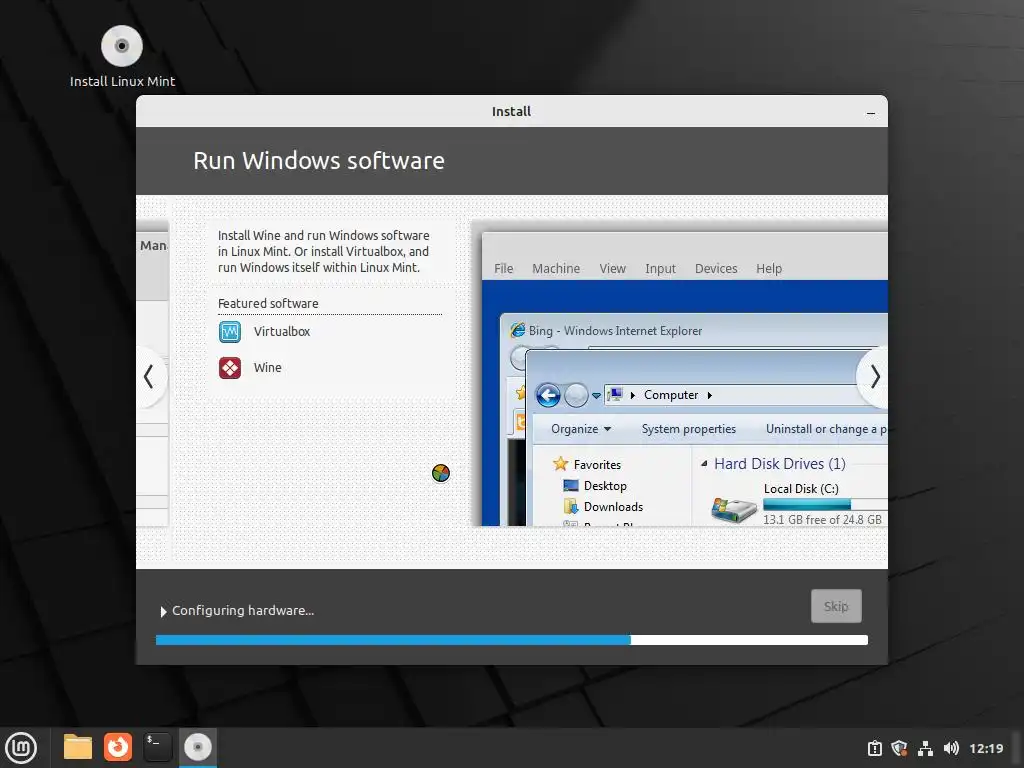
Task: Go to the previous slide with left chevron
Action: [x=149, y=377]
